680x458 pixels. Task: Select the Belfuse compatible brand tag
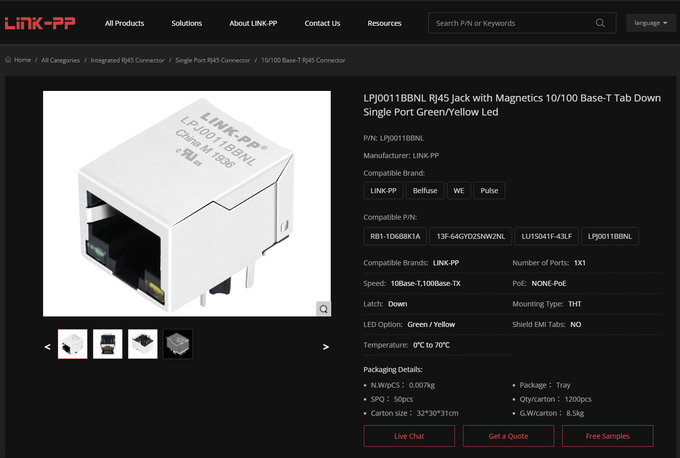[x=425, y=190]
